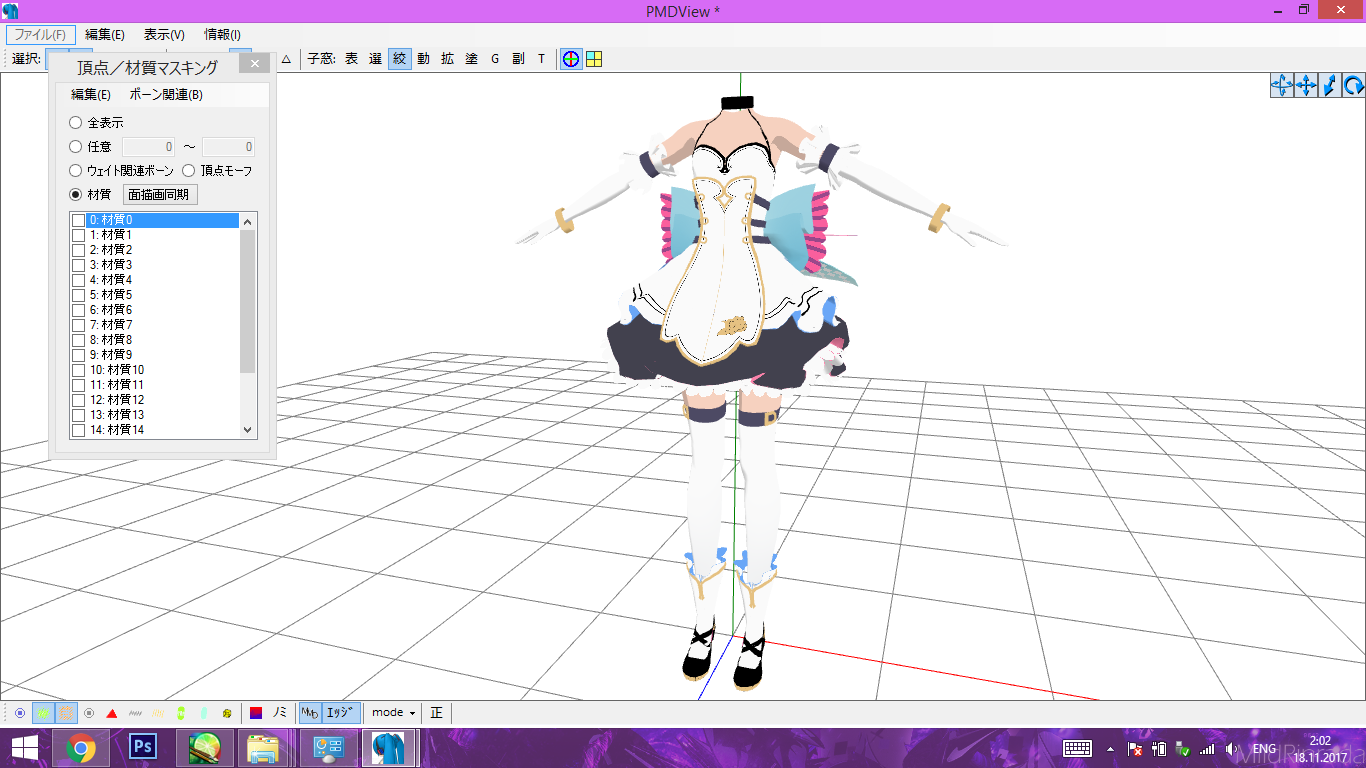This screenshot has width=1366, height=768.
Task: Open the G sub-window
Action: pyautogui.click(x=494, y=59)
